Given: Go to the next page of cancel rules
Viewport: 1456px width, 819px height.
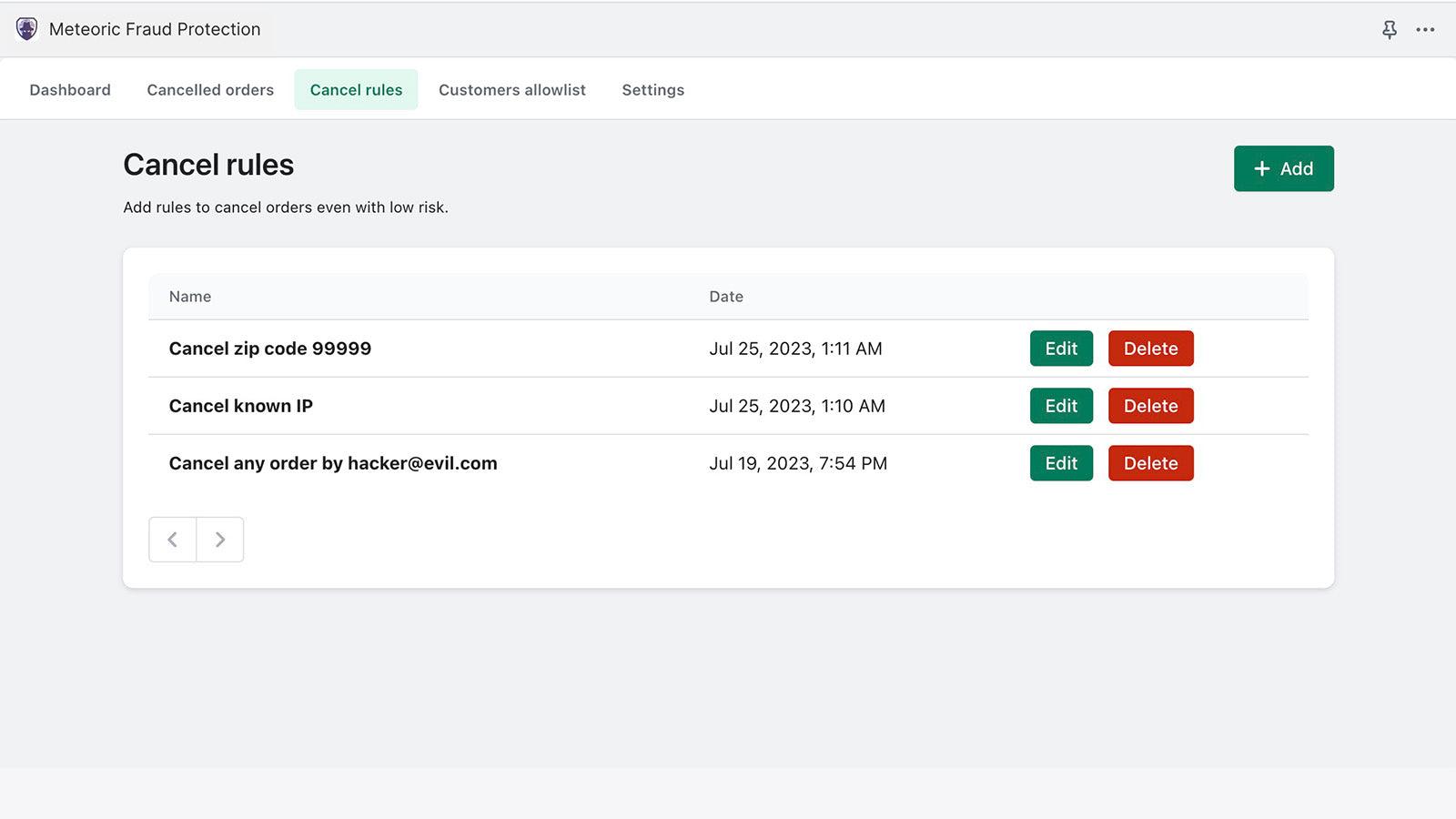Looking at the screenshot, I should pos(219,539).
